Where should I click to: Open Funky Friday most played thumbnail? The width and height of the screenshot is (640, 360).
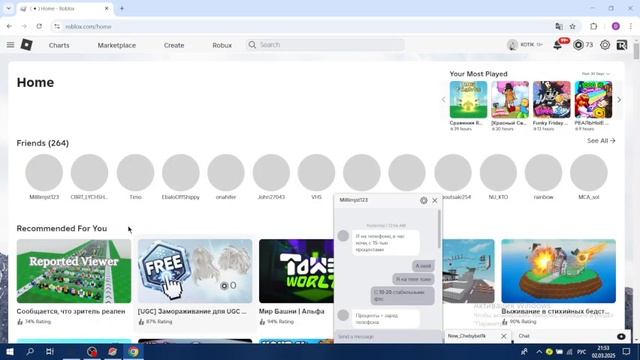click(x=552, y=100)
